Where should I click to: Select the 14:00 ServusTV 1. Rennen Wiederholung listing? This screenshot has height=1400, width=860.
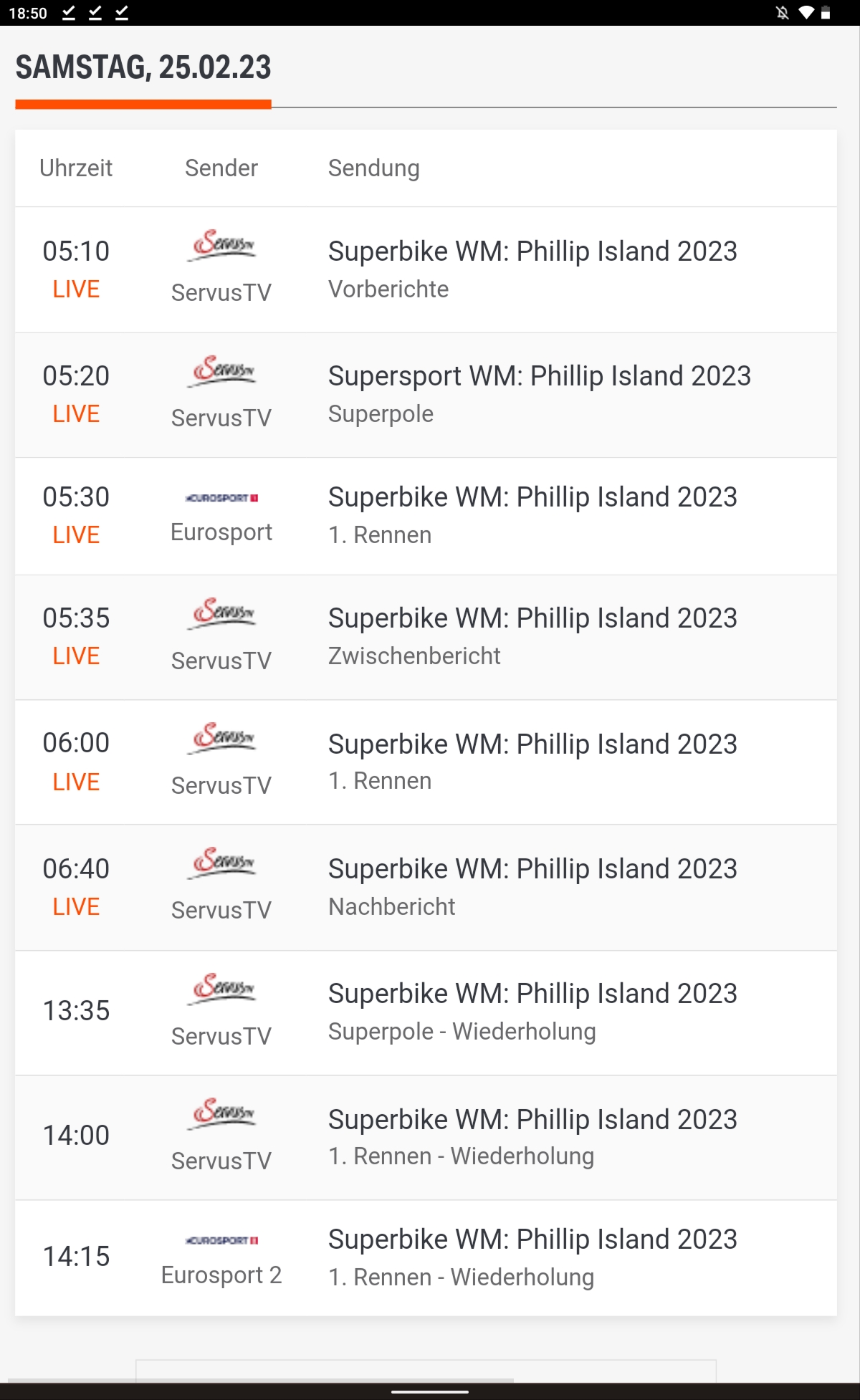pos(532,1120)
